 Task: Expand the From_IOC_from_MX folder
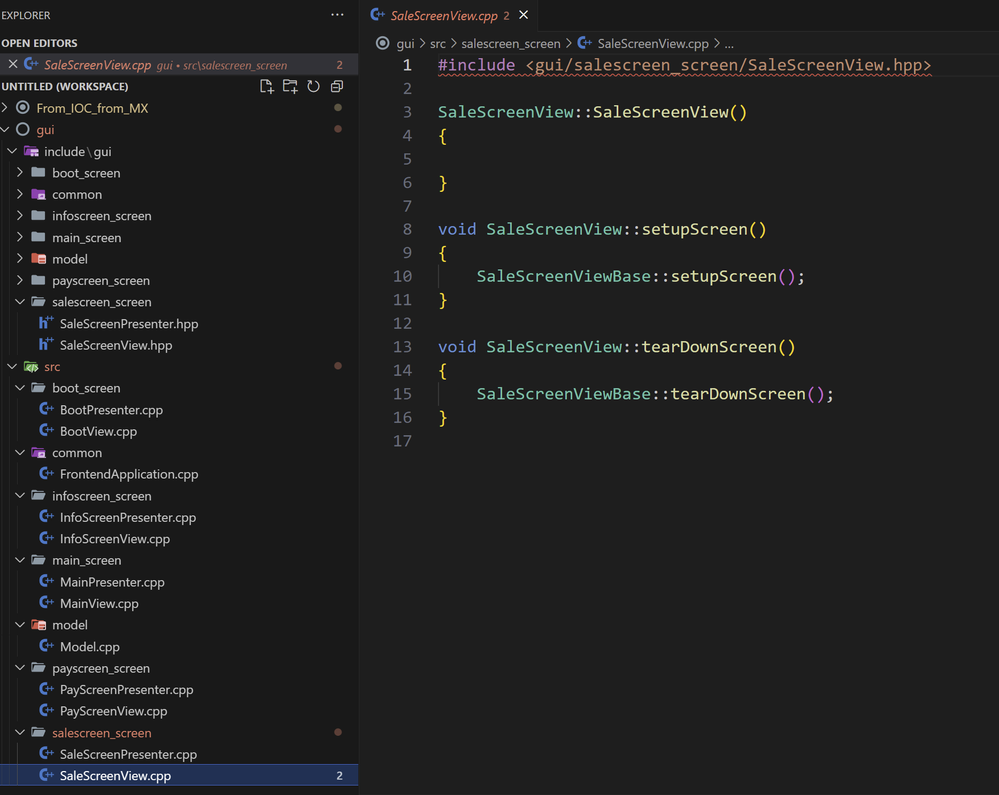(6, 108)
